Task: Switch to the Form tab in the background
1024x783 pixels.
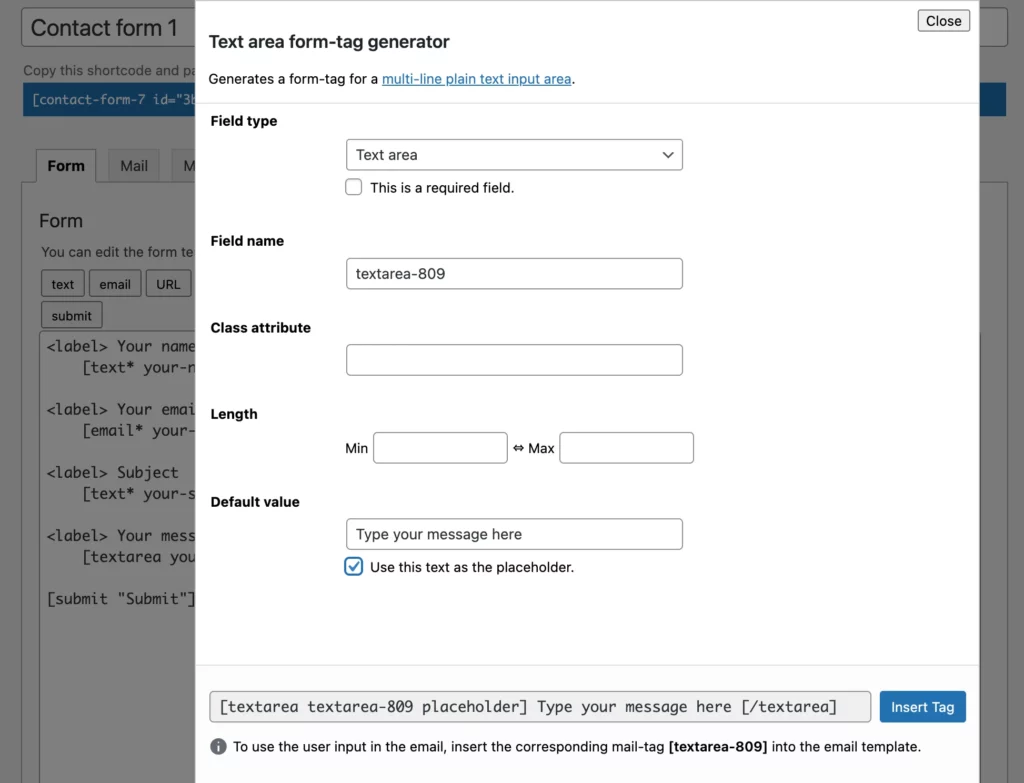Action: click(66, 166)
